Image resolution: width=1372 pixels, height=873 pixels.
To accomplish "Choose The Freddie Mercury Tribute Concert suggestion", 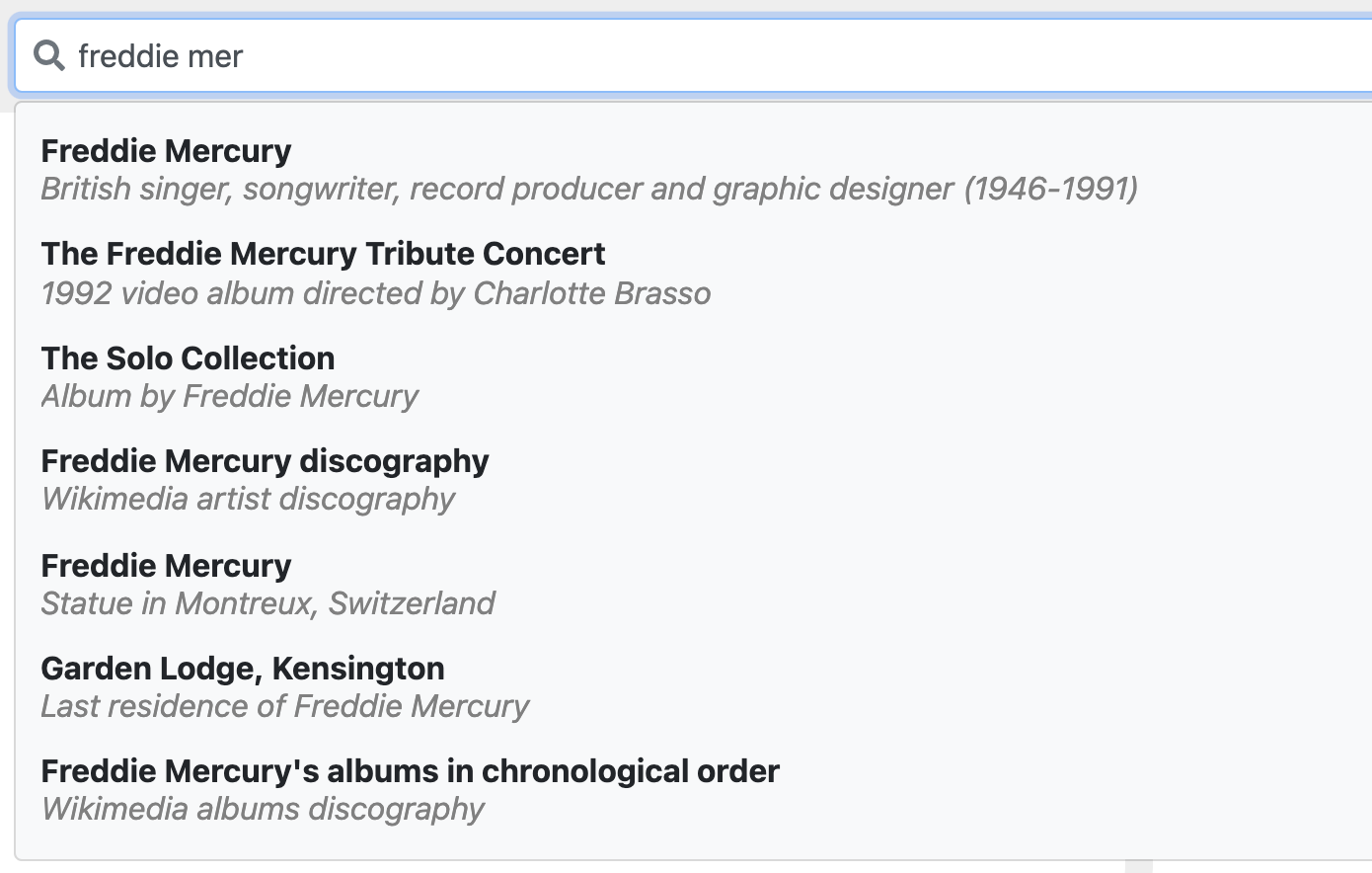I will (323, 254).
